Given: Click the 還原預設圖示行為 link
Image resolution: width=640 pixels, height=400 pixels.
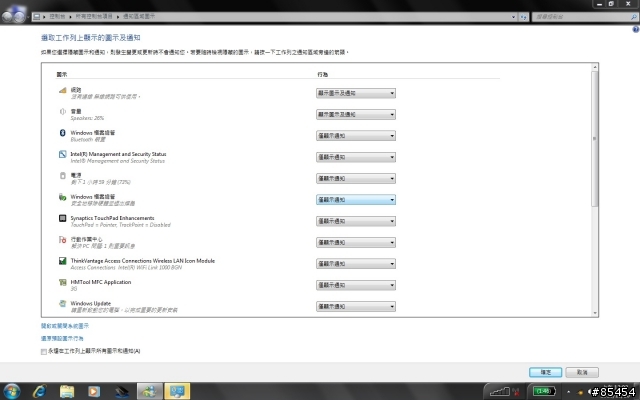Looking at the screenshot, I should (62, 338).
